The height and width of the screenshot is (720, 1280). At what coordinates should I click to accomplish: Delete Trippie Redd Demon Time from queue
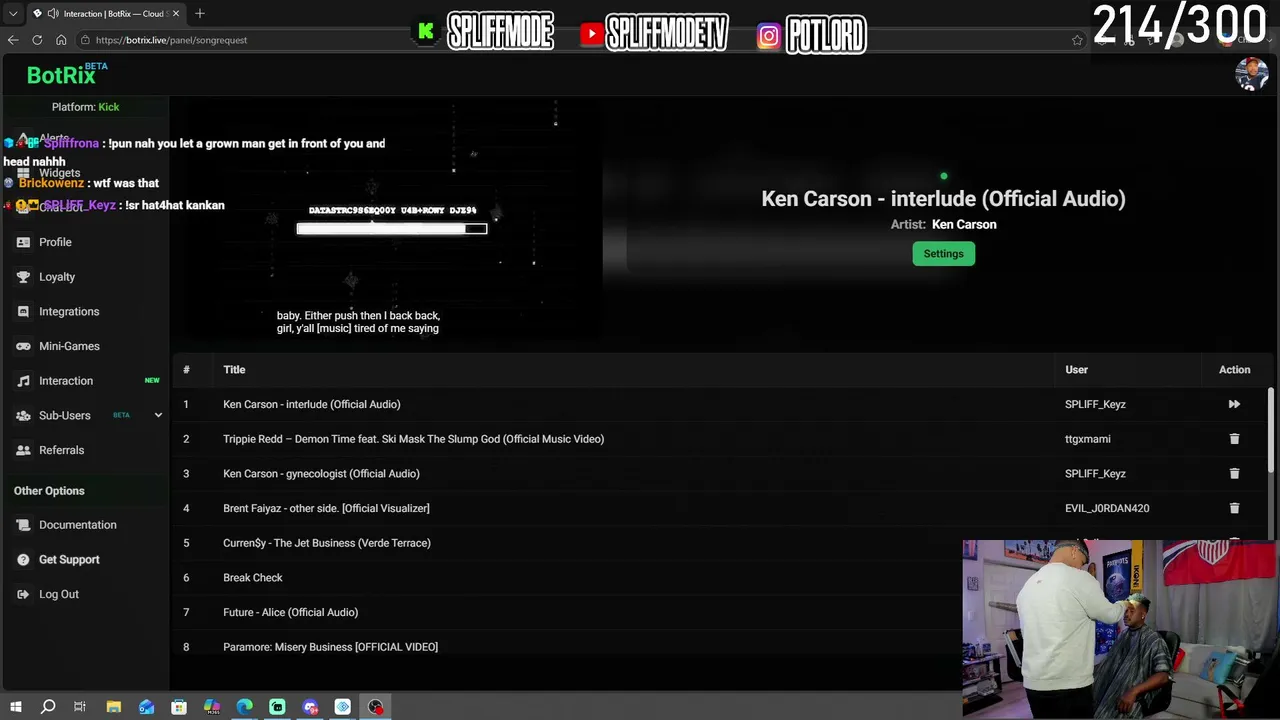1234,439
